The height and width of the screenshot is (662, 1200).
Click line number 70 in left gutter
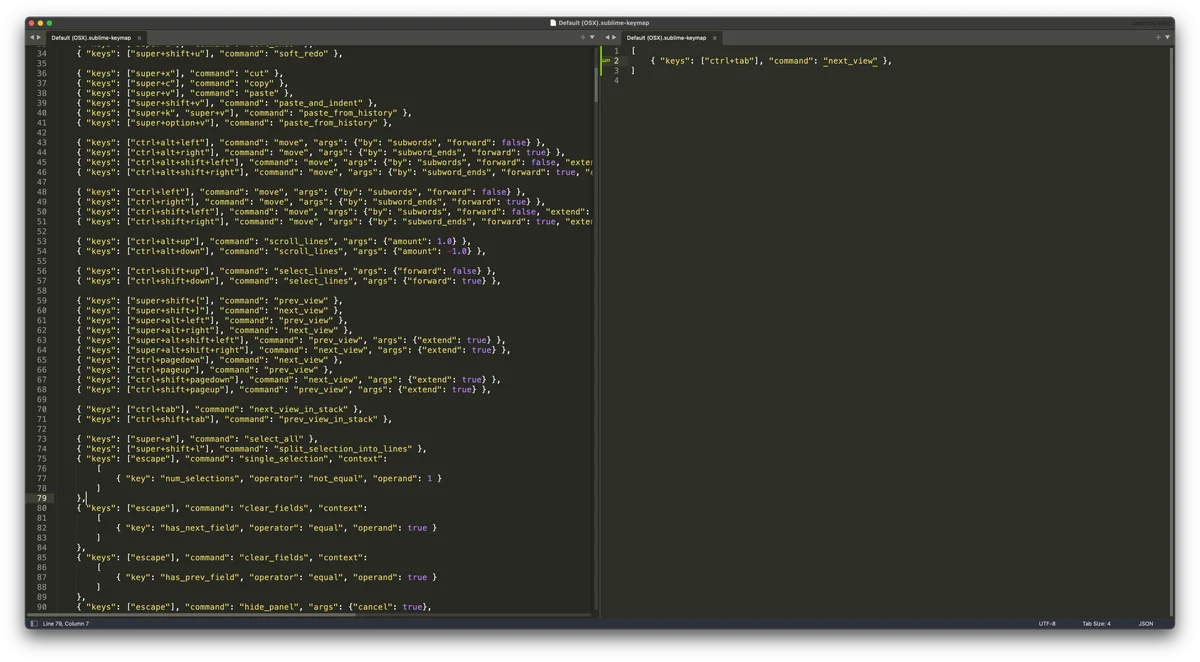coord(41,409)
